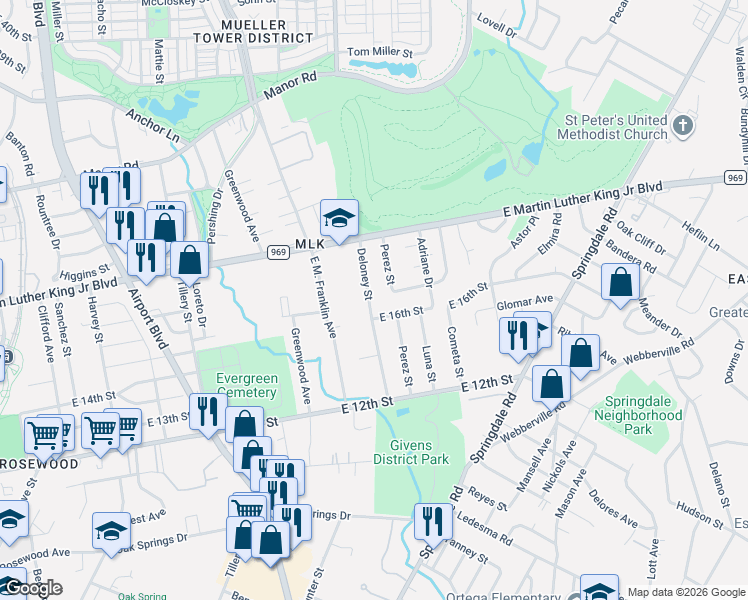
Task: Open the shopping cart marker below E 14th St
Action: pyautogui.click(x=100, y=432)
